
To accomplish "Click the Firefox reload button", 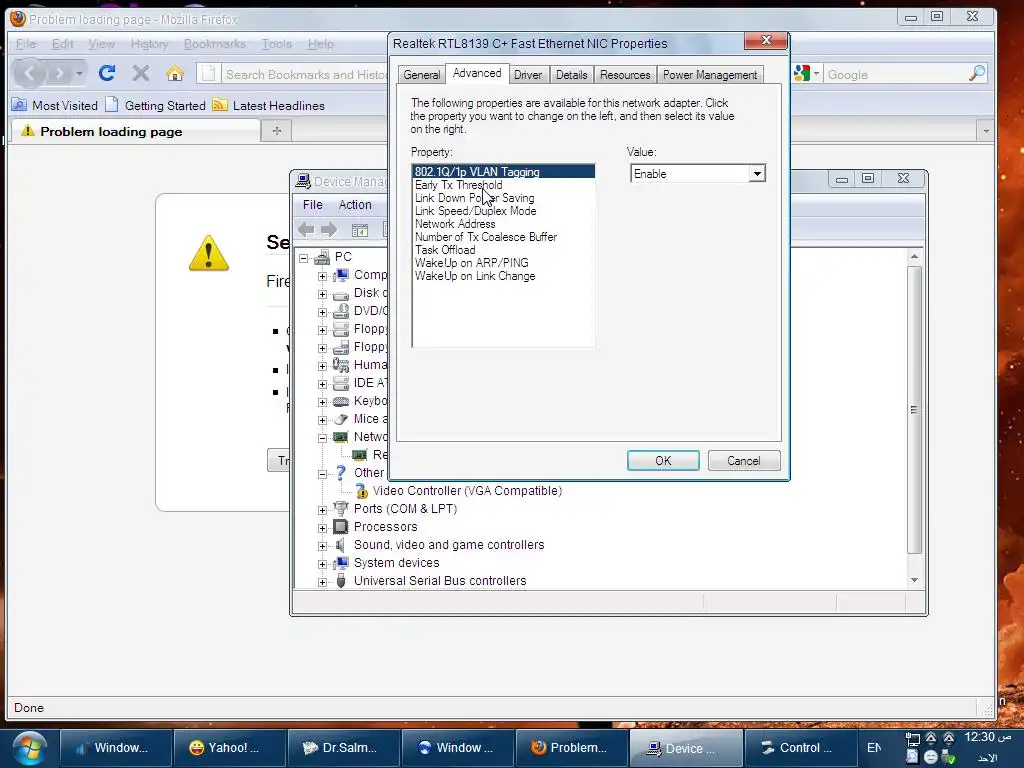I will coord(107,73).
